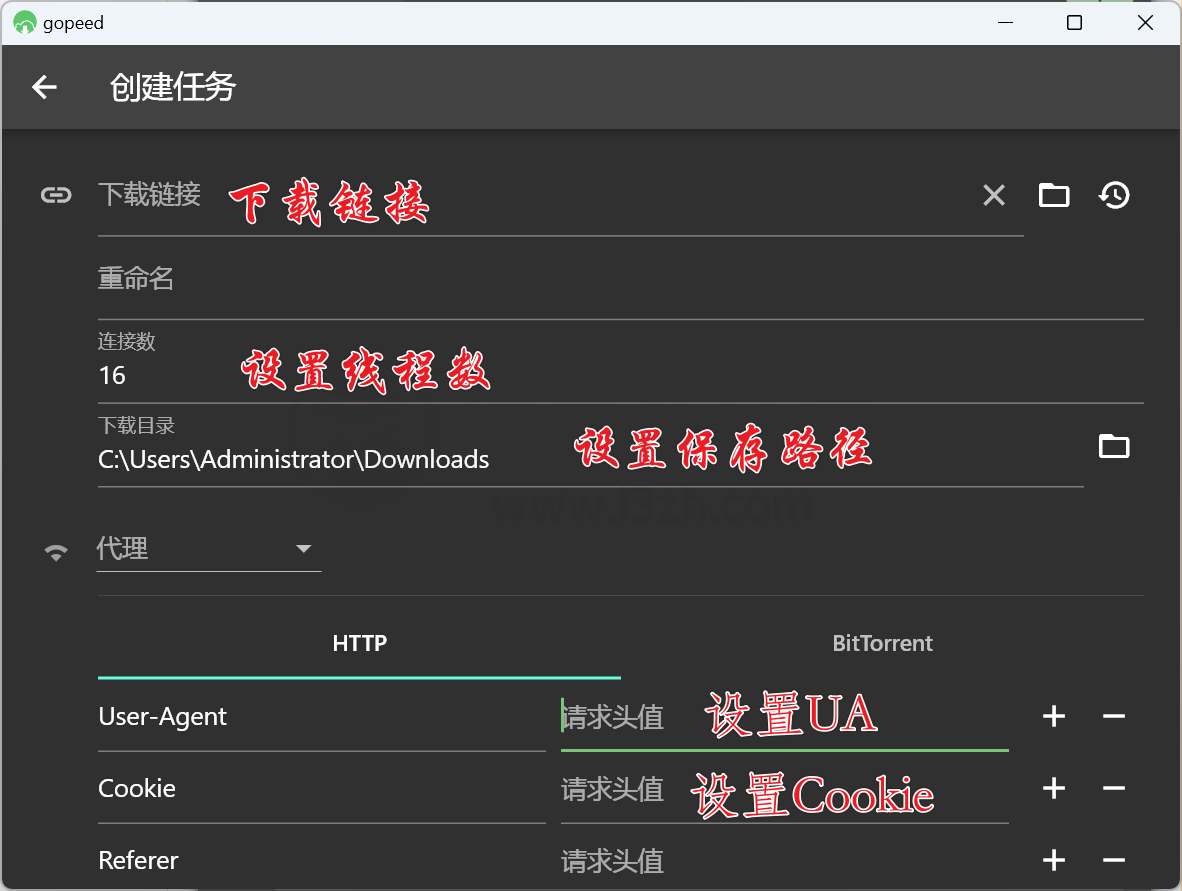This screenshot has height=891, width=1182.
Task: Click the link icon beside 下载链接 field
Action: click(56, 195)
